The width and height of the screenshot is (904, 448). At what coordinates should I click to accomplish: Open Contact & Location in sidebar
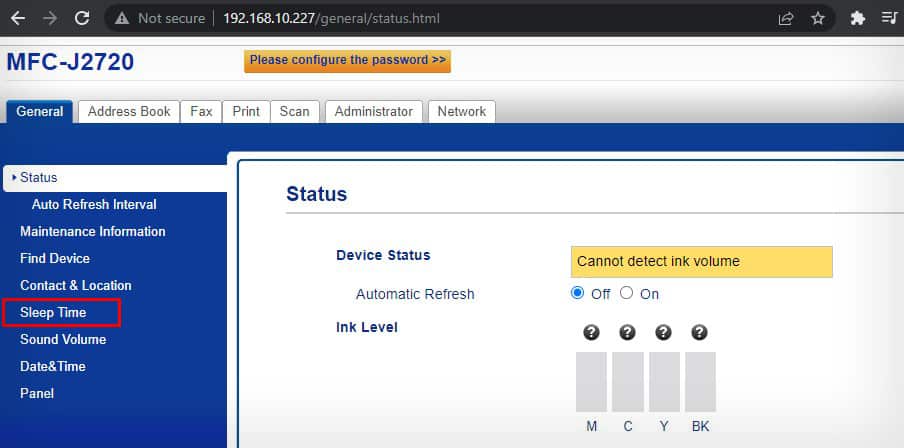click(x=76, y=285)
